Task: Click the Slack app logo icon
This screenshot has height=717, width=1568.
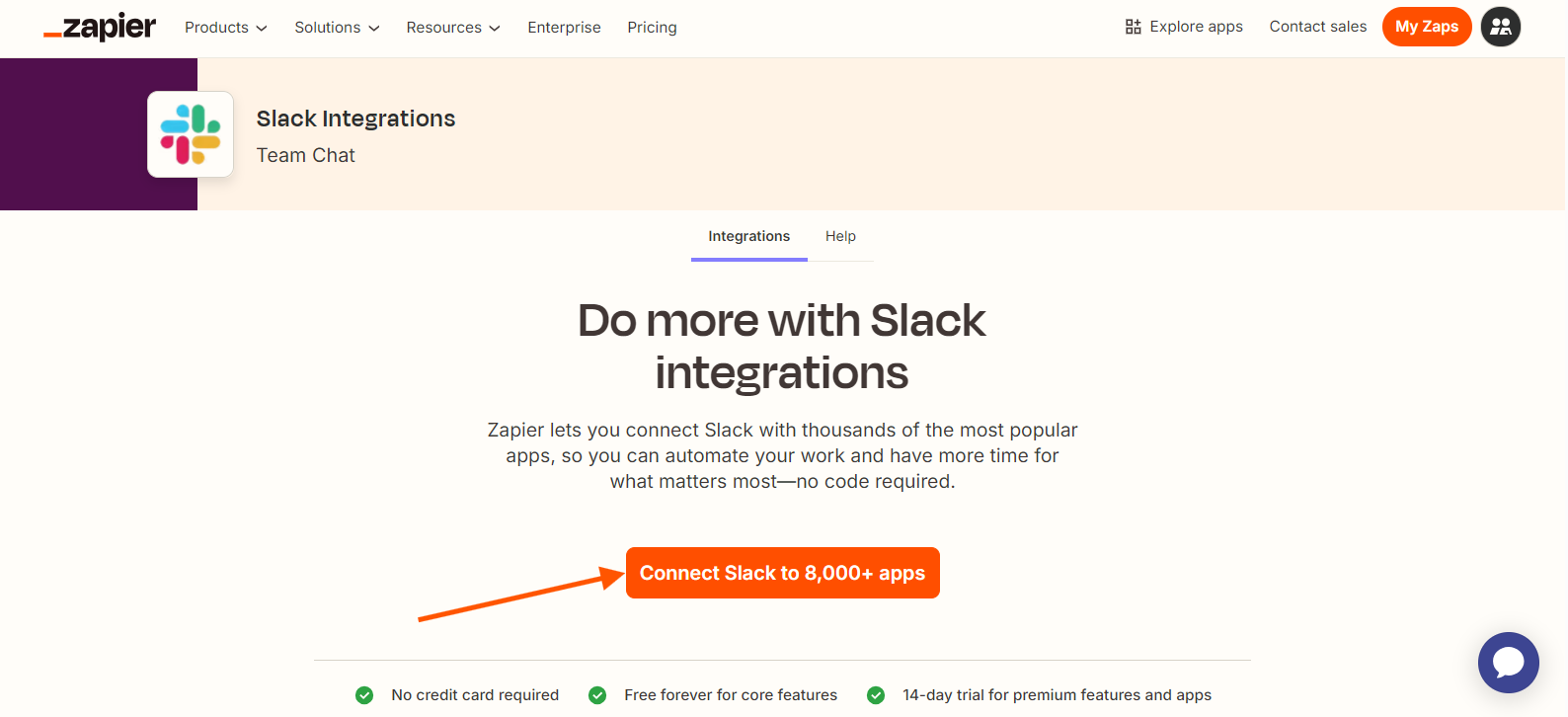Action: 191,134
